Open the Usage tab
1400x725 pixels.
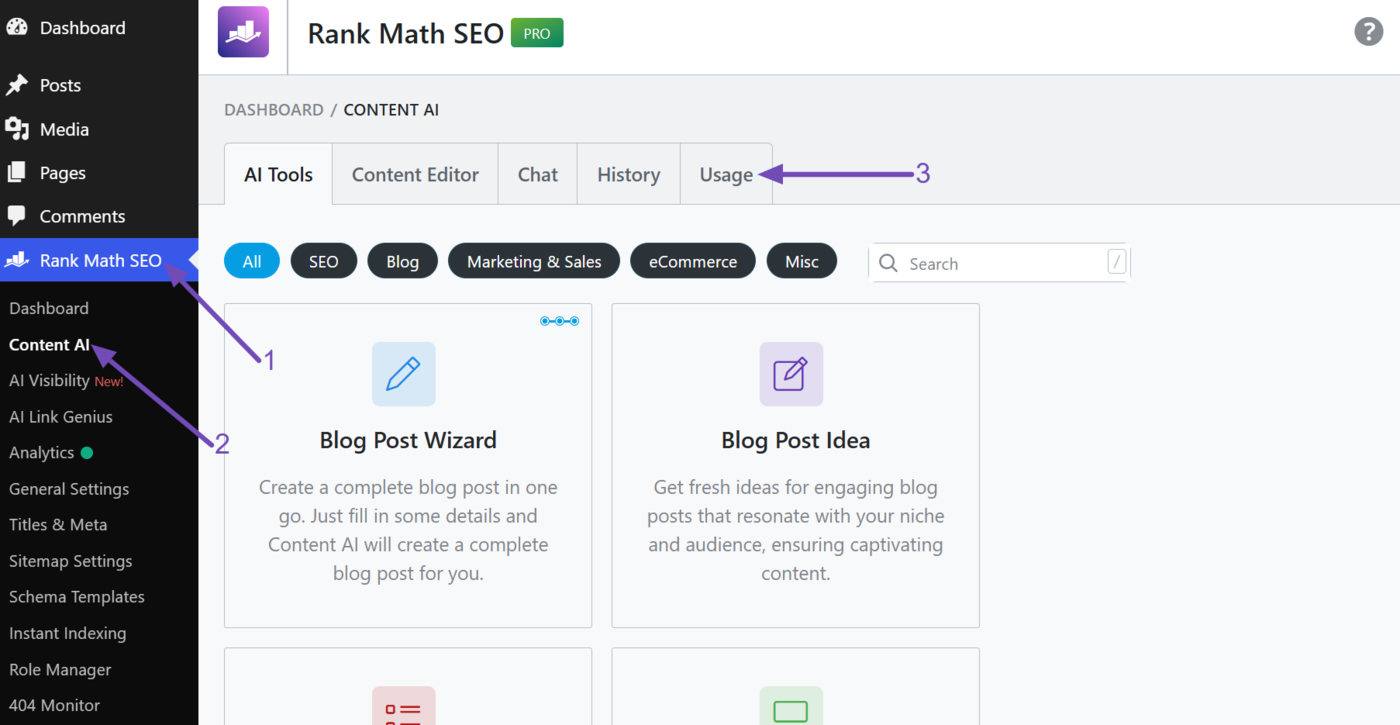[726, 174]
